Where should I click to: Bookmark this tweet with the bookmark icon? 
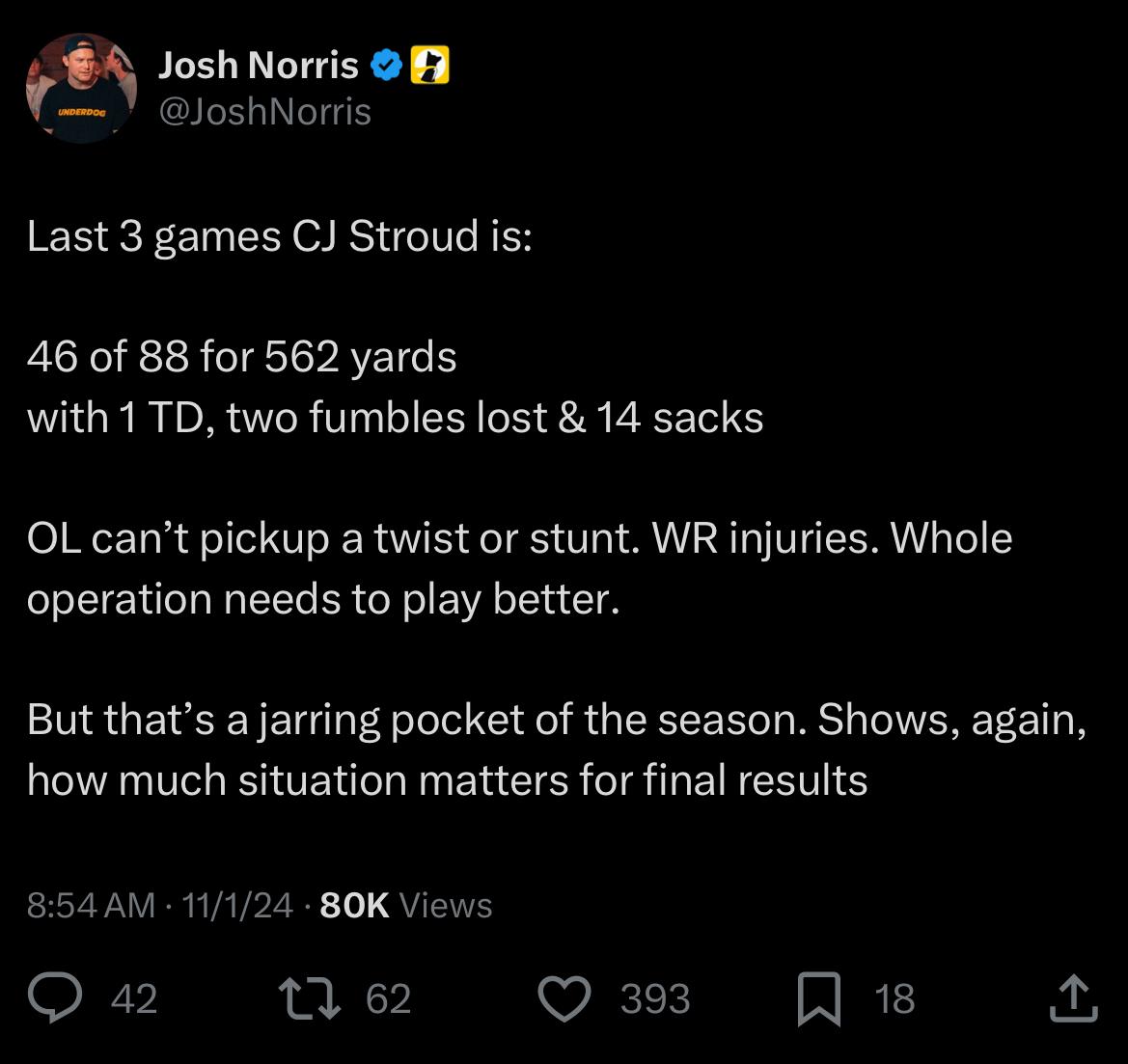(x=818, y=998)
